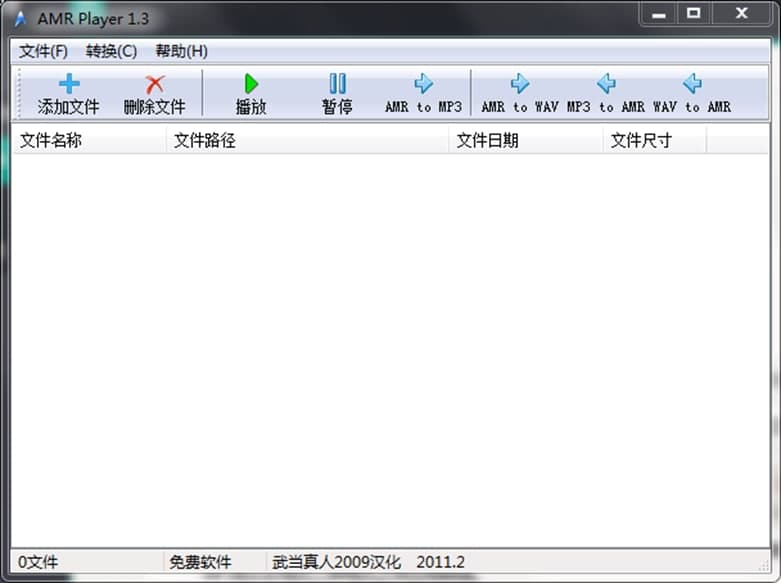Open the 帮助(H) menu
This screenshot has height=583, width=781.
pos(181,51)
